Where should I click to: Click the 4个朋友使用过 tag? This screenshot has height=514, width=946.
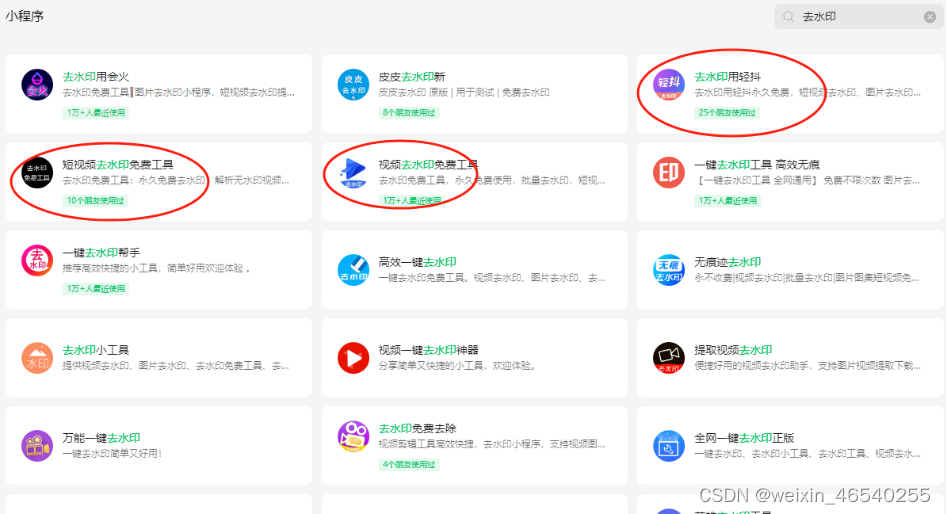tap(408, 465)
